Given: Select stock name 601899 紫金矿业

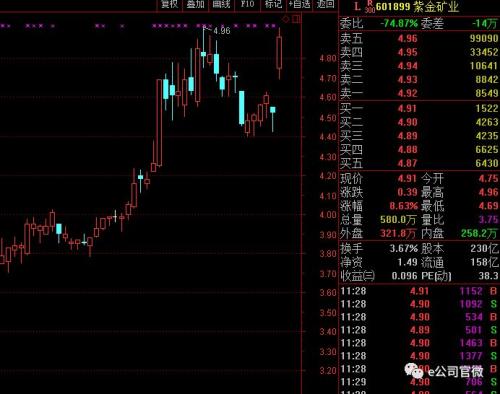Looking at the screenshot, I should click(x=417, y=7).
